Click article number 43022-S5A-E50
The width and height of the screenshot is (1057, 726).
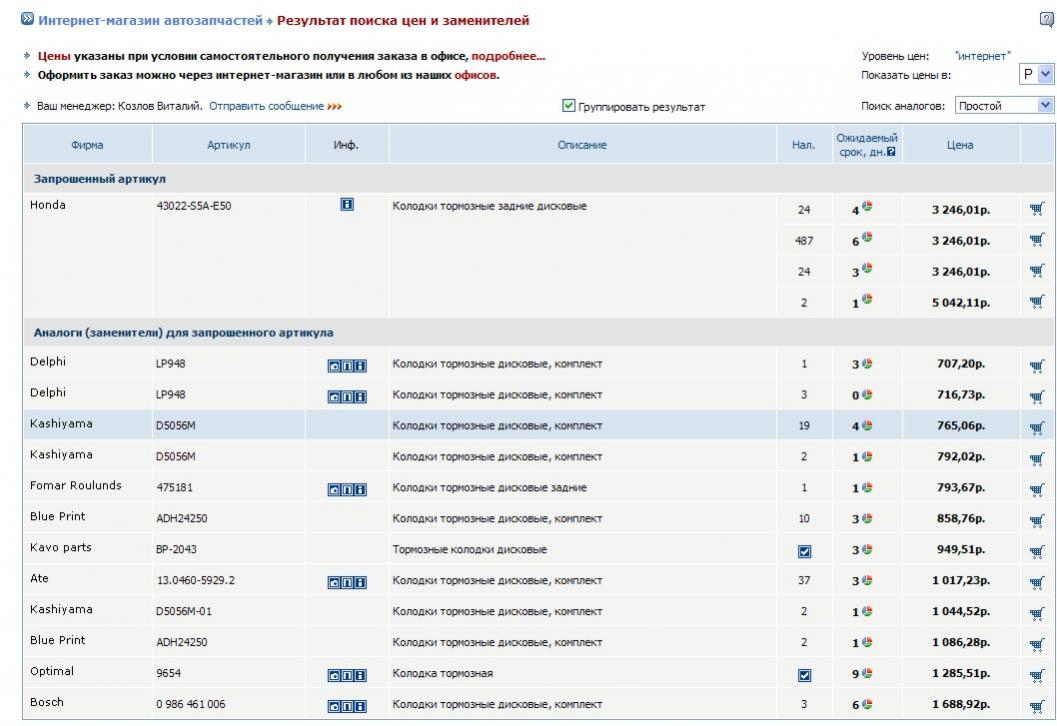tap(194, 206)
